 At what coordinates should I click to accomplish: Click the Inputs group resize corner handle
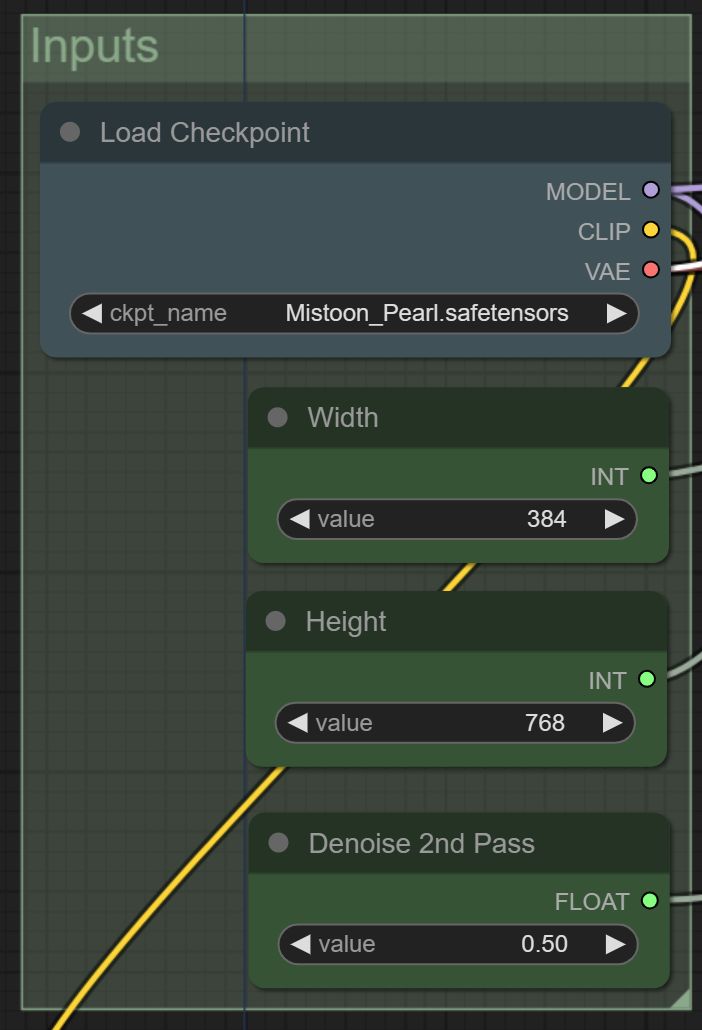[x=681, y=998]
